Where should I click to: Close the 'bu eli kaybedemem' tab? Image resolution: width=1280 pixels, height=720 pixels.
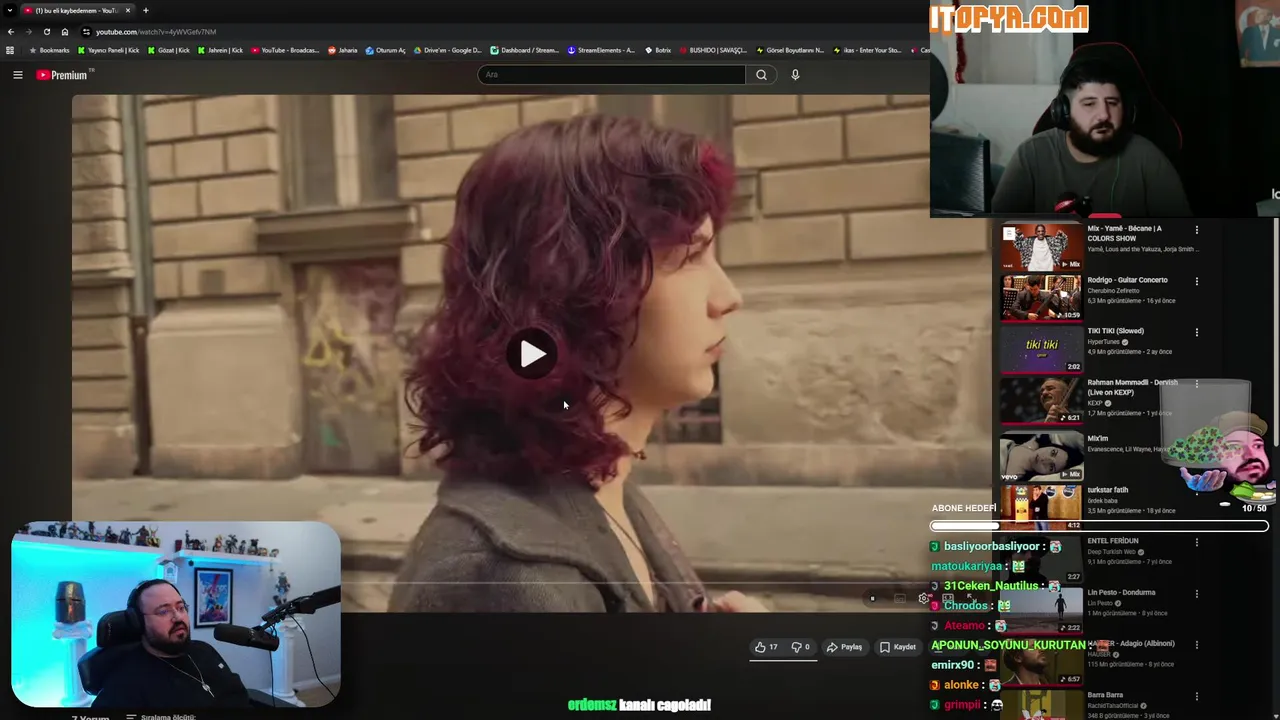128,10
